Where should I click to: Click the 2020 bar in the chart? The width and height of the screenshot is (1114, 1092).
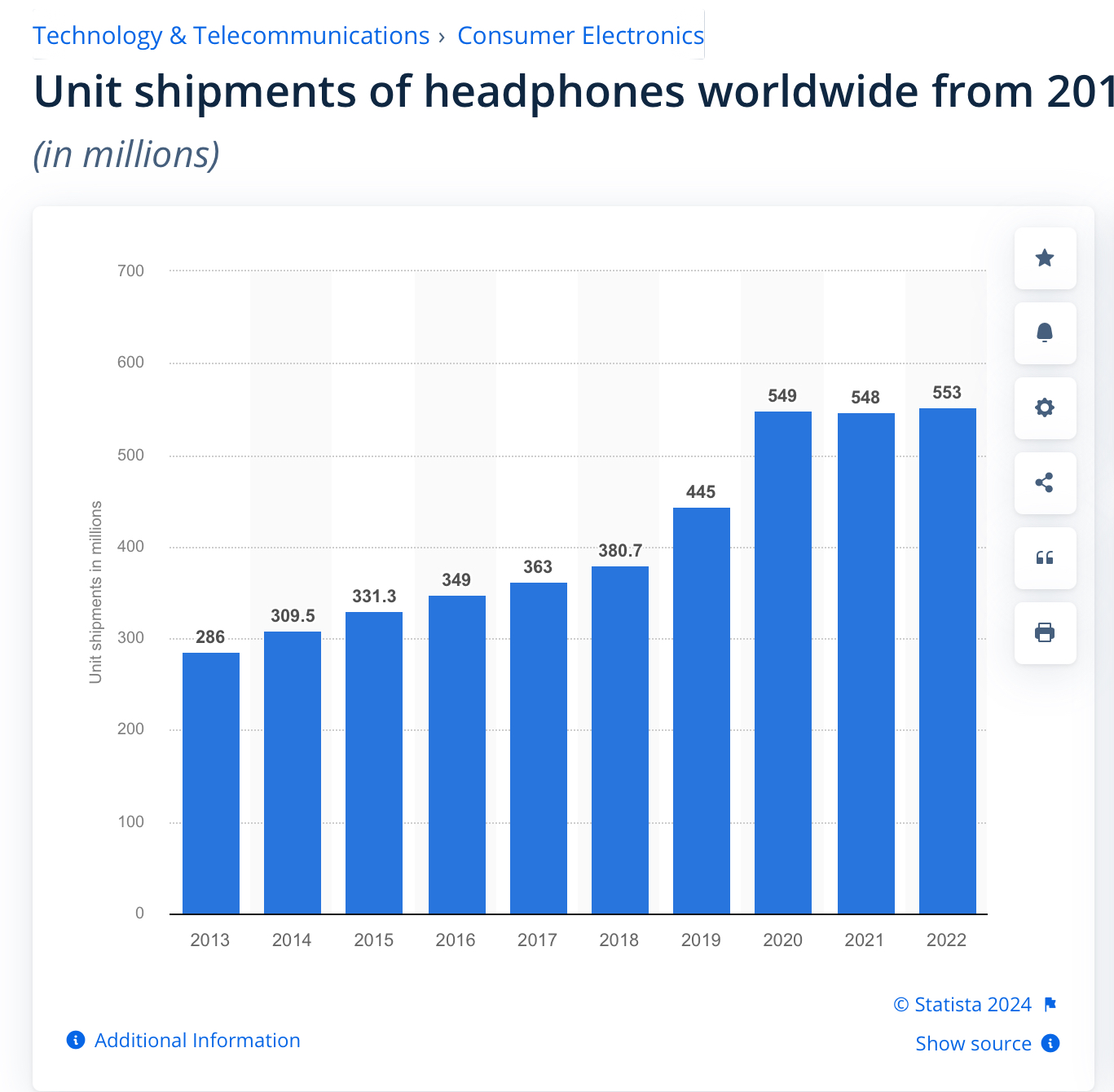click(783, 663)
